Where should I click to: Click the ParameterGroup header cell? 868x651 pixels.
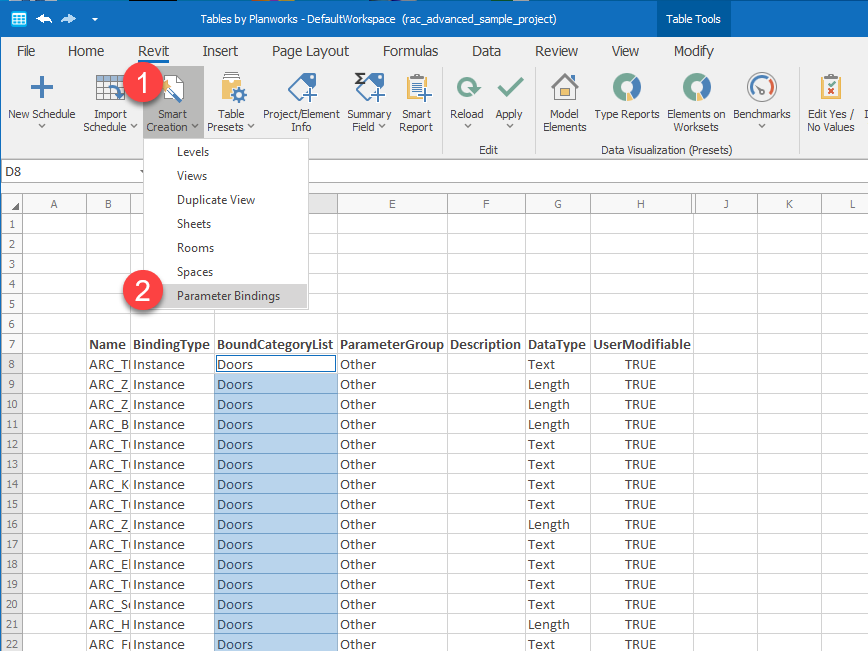coord(392,344)
